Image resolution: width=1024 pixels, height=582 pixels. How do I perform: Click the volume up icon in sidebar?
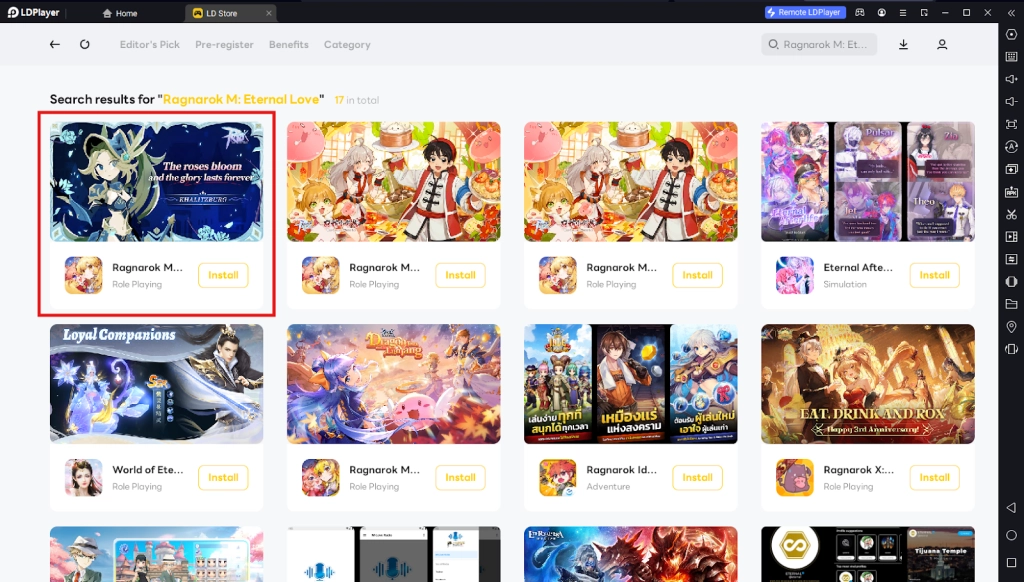pos(1011,79)
